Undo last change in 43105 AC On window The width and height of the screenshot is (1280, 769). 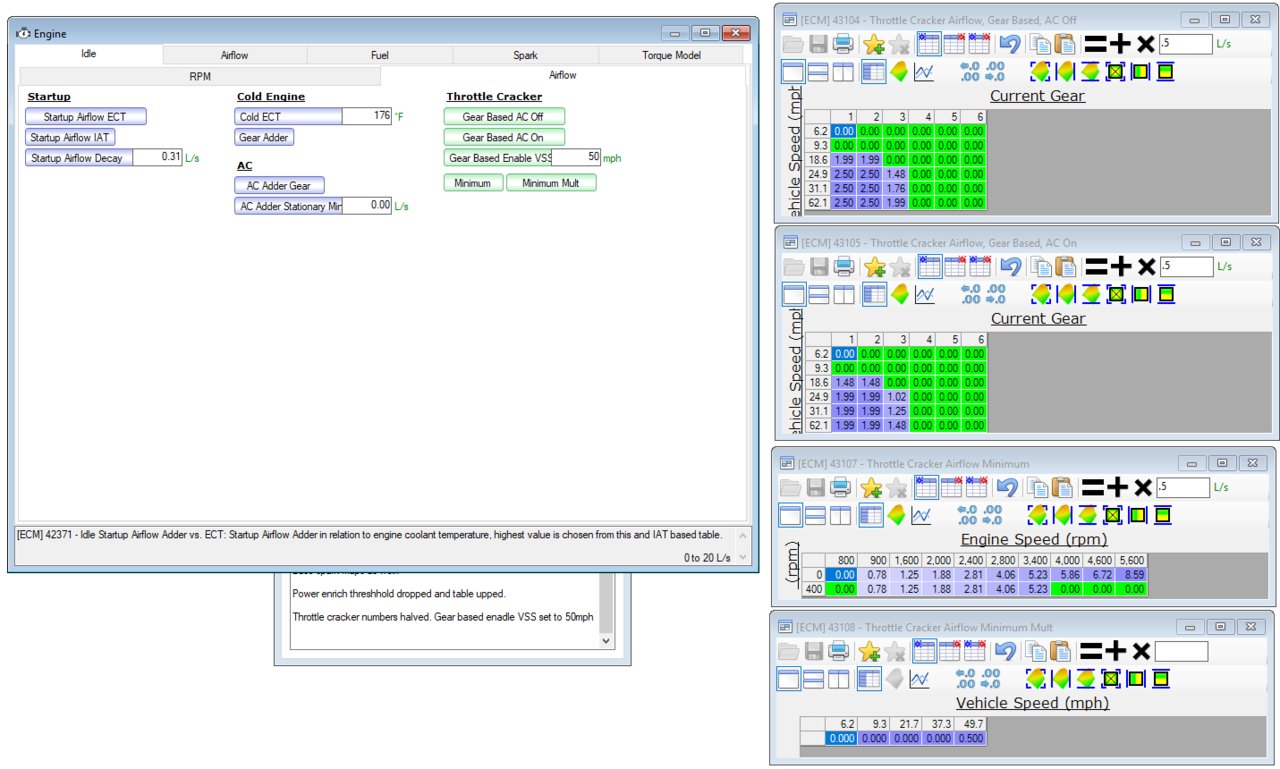point(1010,266)
